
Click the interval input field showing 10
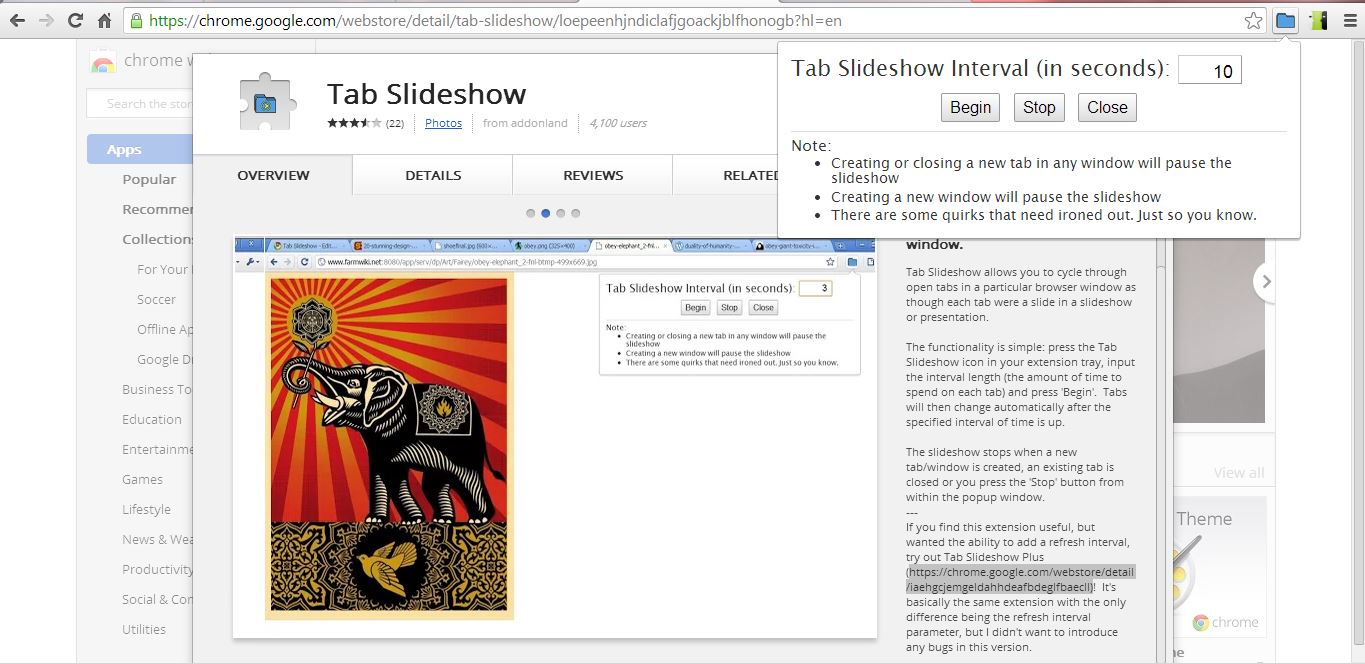1209,69
